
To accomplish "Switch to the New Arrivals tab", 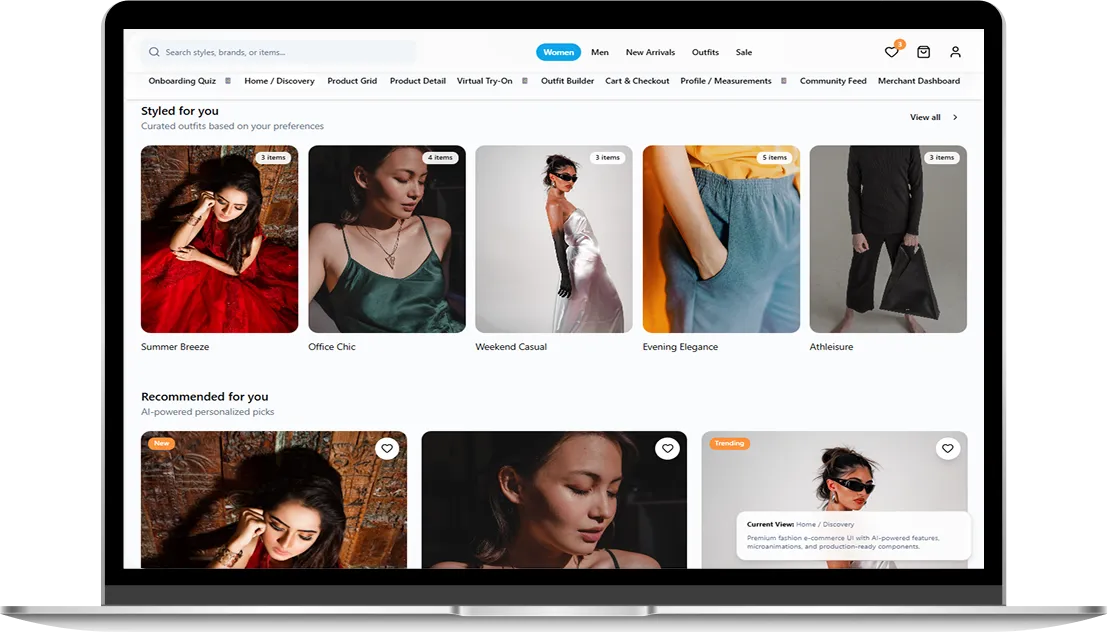I will pyautogui.click(x=650, y=52).
